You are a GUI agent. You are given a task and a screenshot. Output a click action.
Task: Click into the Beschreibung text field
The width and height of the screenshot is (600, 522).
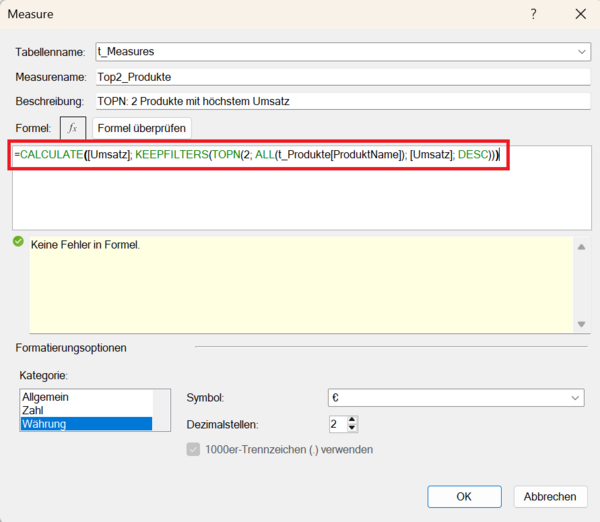click(340, 101)
